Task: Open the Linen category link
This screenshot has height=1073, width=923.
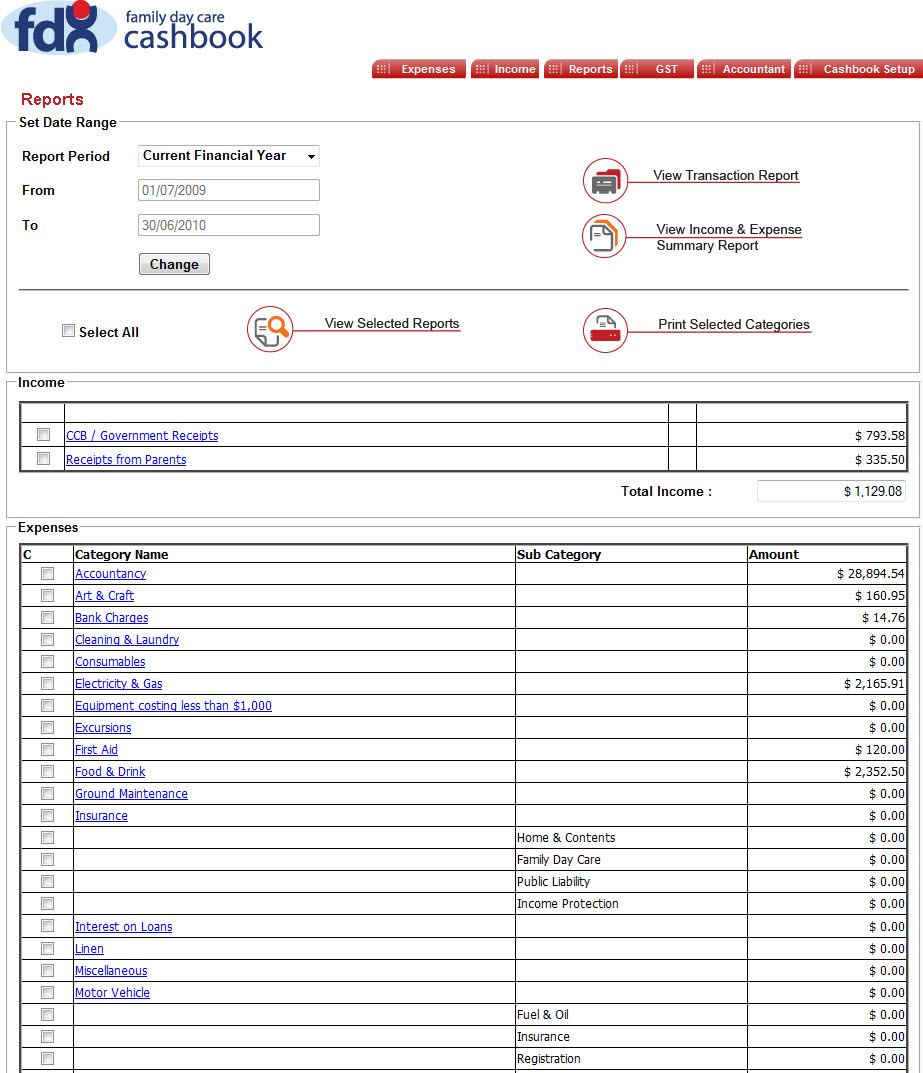Action: 90,948
